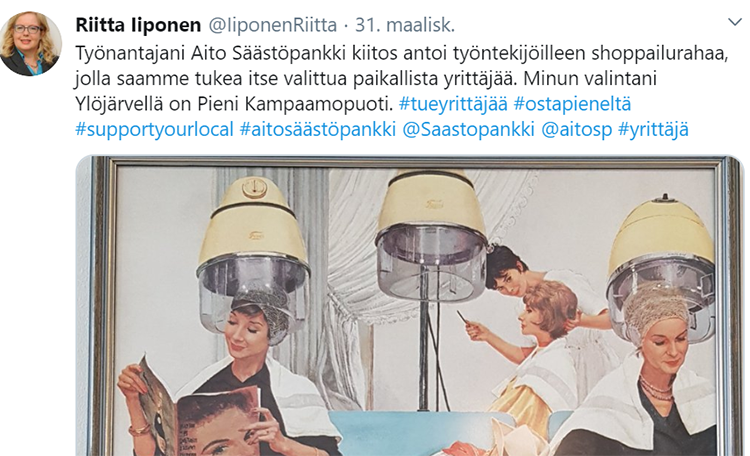This screenshot has width=750, height=456.
Task: Open the #ostapieneltä hashtag
Action: [x=572, y=104]
